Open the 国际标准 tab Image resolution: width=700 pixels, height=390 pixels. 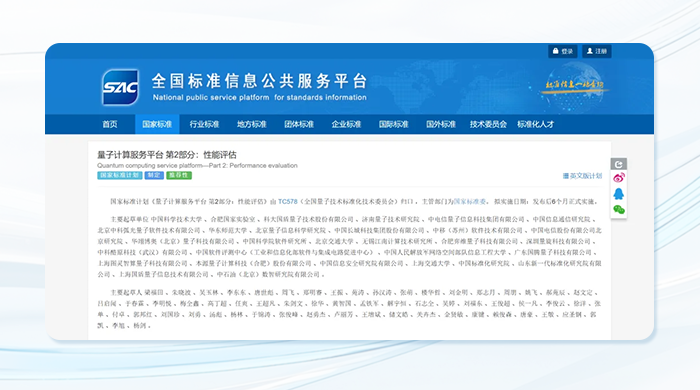coord(393,124)
